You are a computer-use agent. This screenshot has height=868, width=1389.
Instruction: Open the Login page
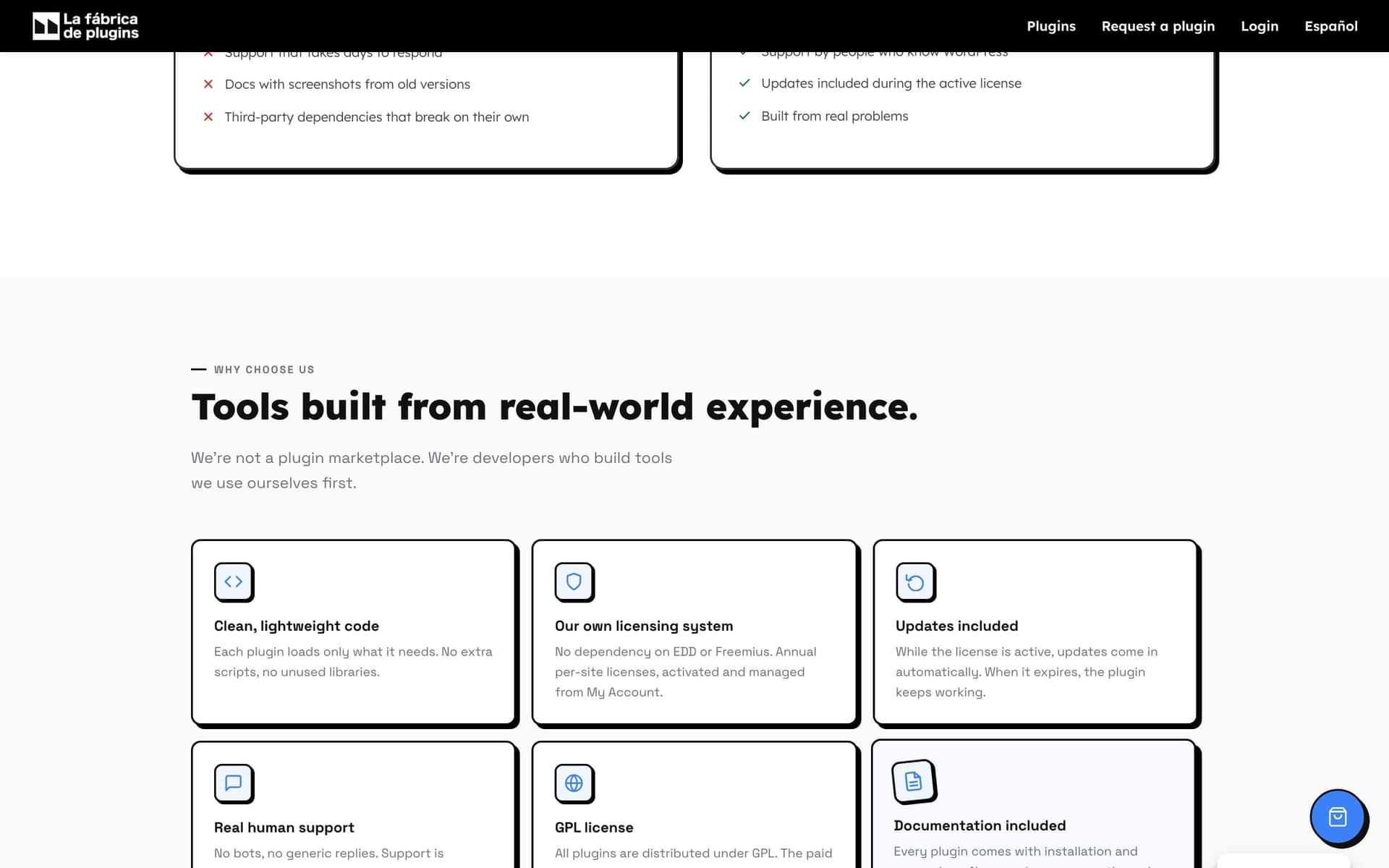tap(1260, 25)
